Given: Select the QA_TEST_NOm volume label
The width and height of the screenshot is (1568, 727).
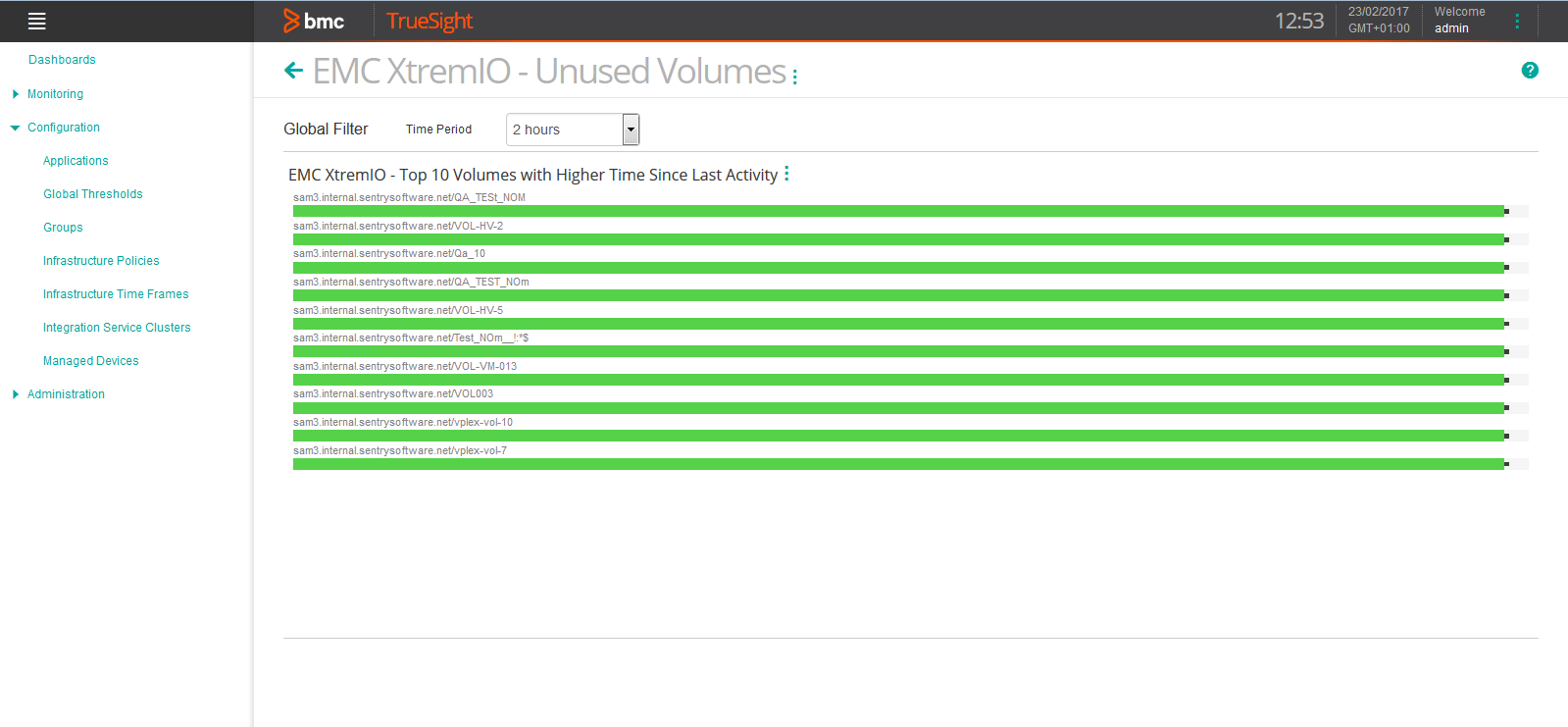Looking at the screenshot, I should click(411, 282).
